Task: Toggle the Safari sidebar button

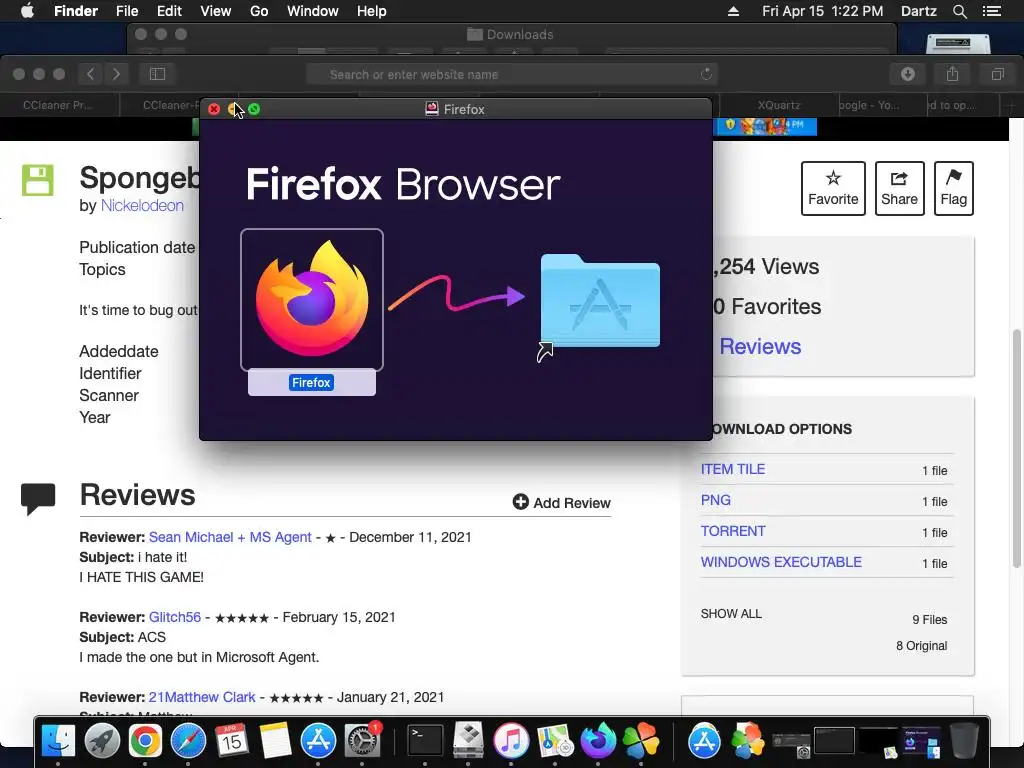Action: pyautogui.click(x=157, y=74)
